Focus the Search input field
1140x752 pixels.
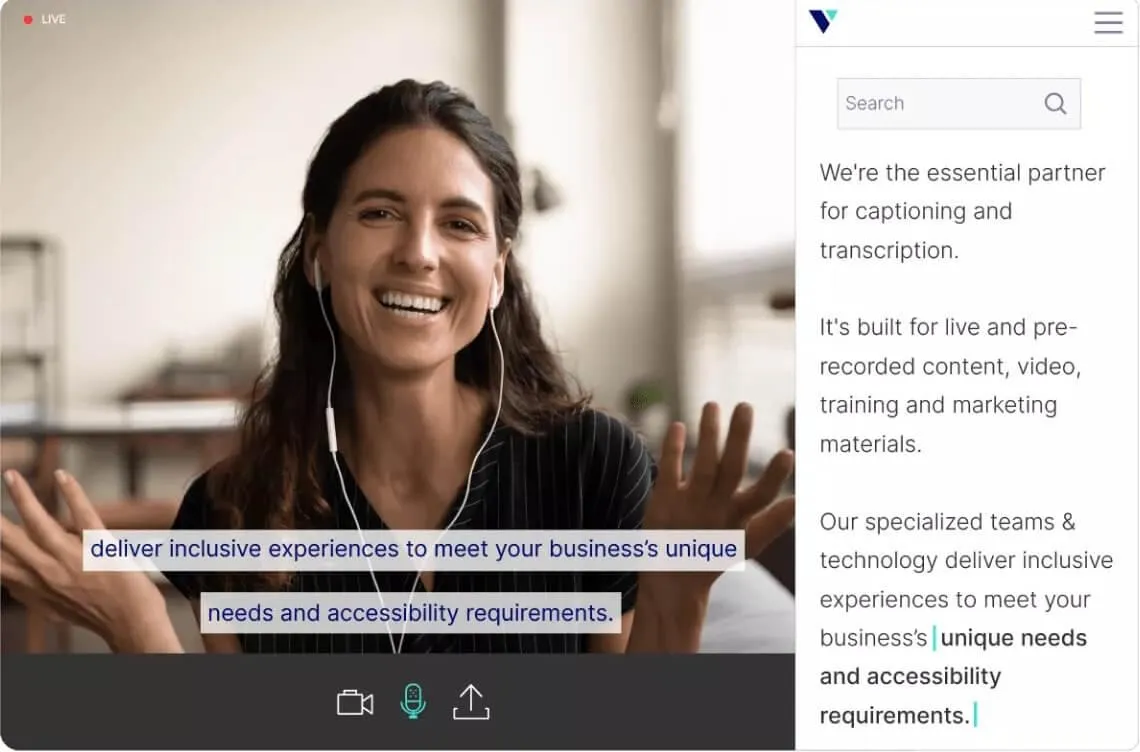pos(958,104)
